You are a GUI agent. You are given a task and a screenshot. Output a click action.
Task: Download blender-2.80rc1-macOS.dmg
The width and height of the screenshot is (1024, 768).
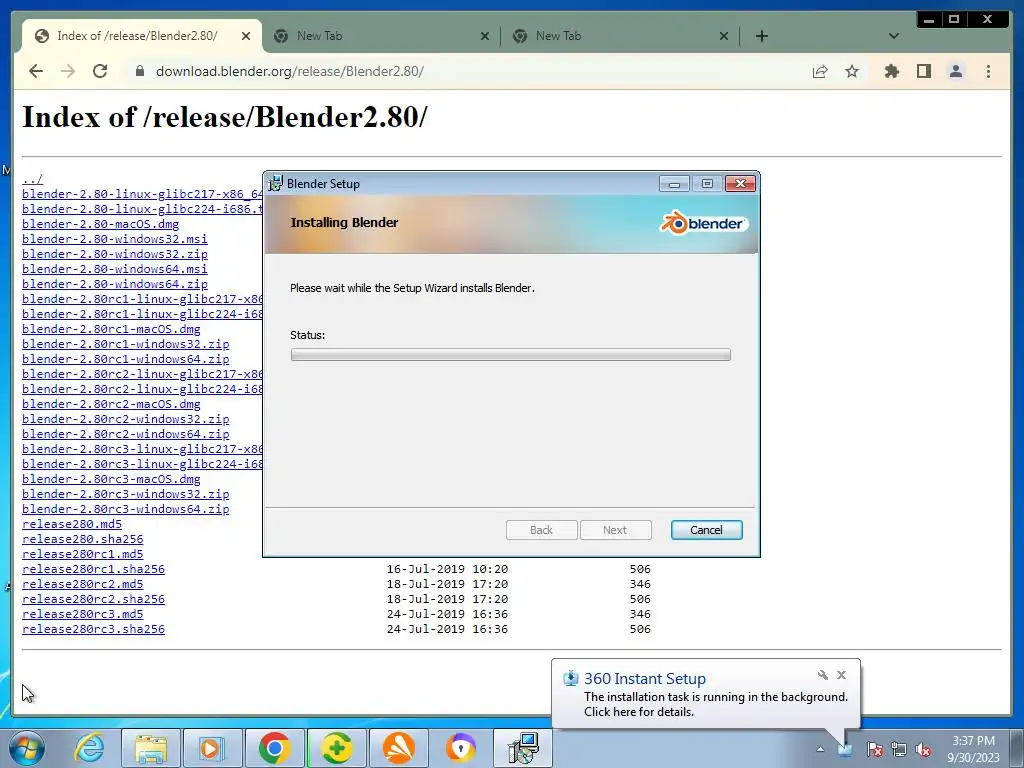(x=111, y=329)
